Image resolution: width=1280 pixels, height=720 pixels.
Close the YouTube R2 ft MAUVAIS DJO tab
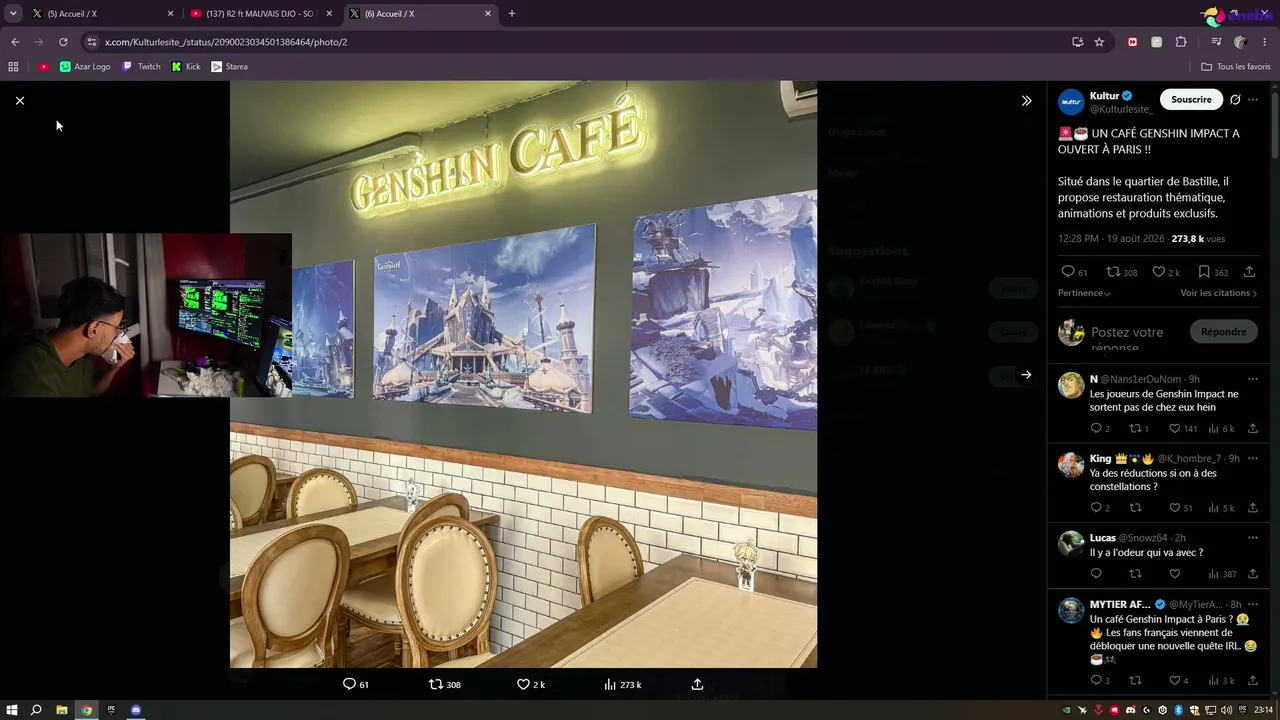pyautogui.click(x=329, y=14)
